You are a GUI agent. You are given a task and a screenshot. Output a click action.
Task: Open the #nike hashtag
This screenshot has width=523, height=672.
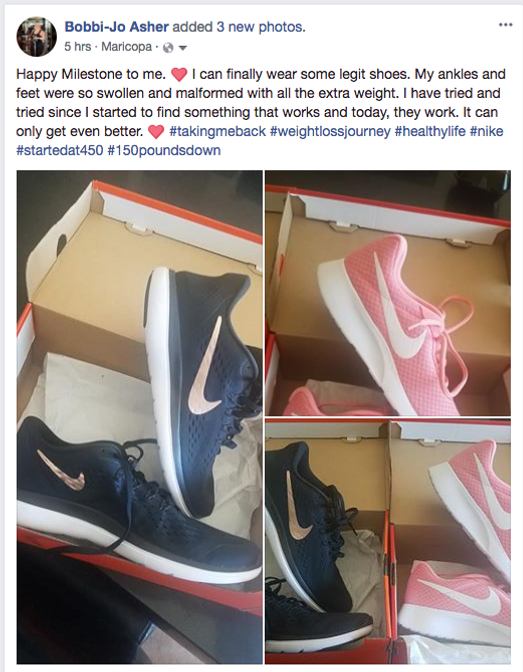pyautogui.click(x=487, y=131)
